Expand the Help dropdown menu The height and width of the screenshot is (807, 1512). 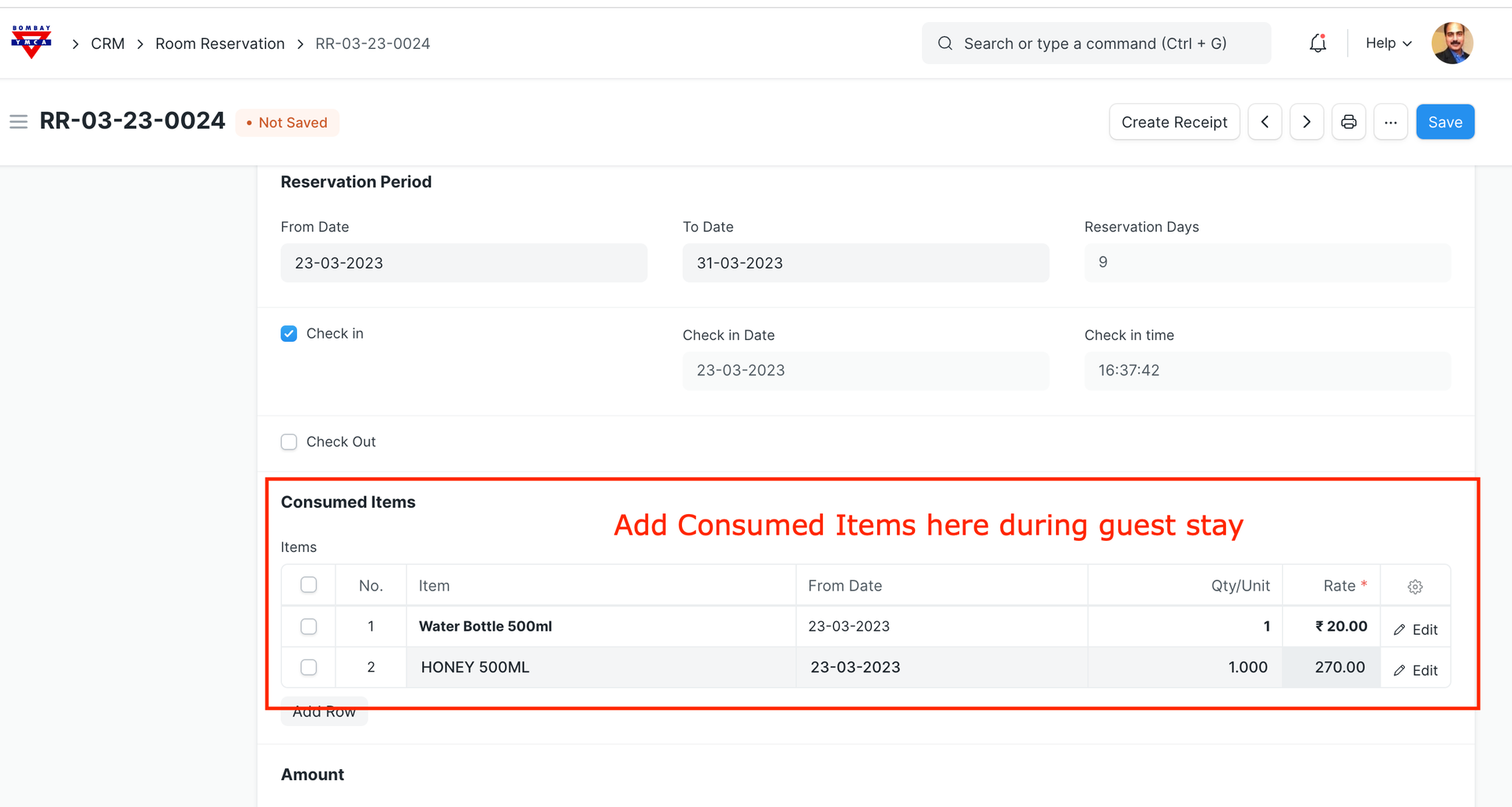point(1388,43)
